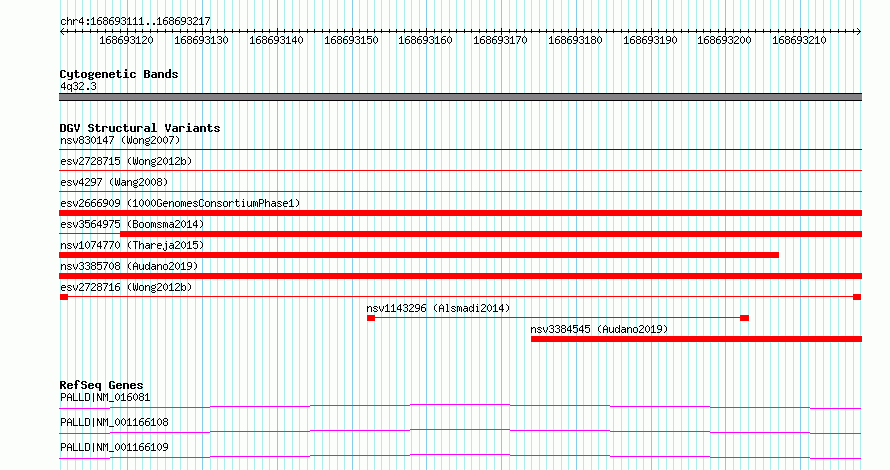Screen dimensions: 890x470
Task: Click the chr4:168693111..168693217 region label
Action: pos(135,21)
